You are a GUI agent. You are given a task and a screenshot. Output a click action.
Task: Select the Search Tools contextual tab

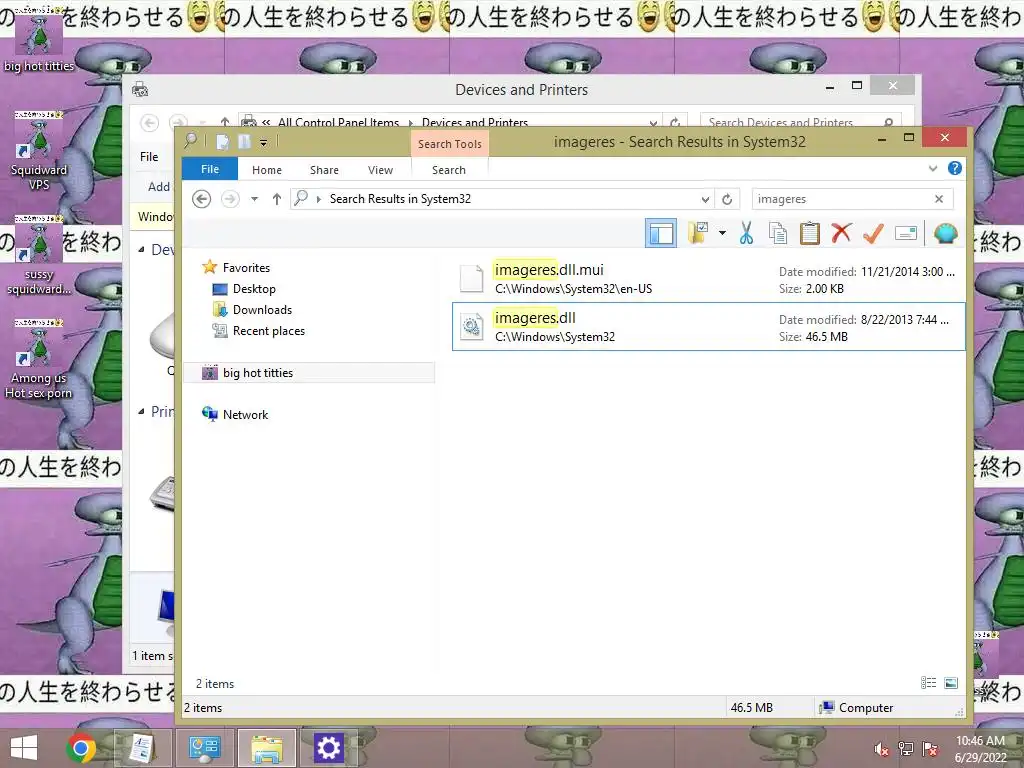(x=449, y=144)
